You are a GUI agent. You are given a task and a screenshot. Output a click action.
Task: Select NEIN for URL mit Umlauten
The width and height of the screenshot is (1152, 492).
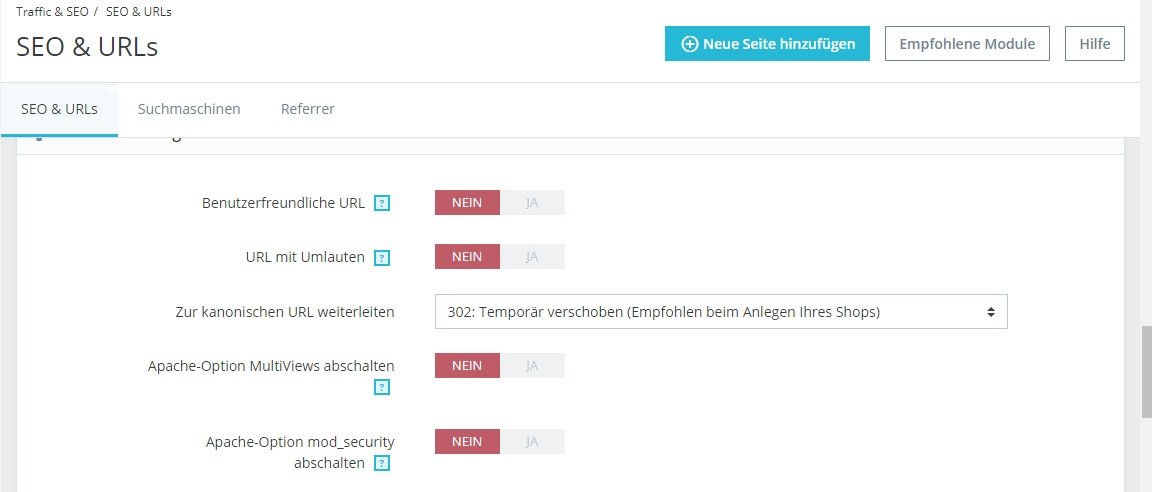tap(467, 256)
